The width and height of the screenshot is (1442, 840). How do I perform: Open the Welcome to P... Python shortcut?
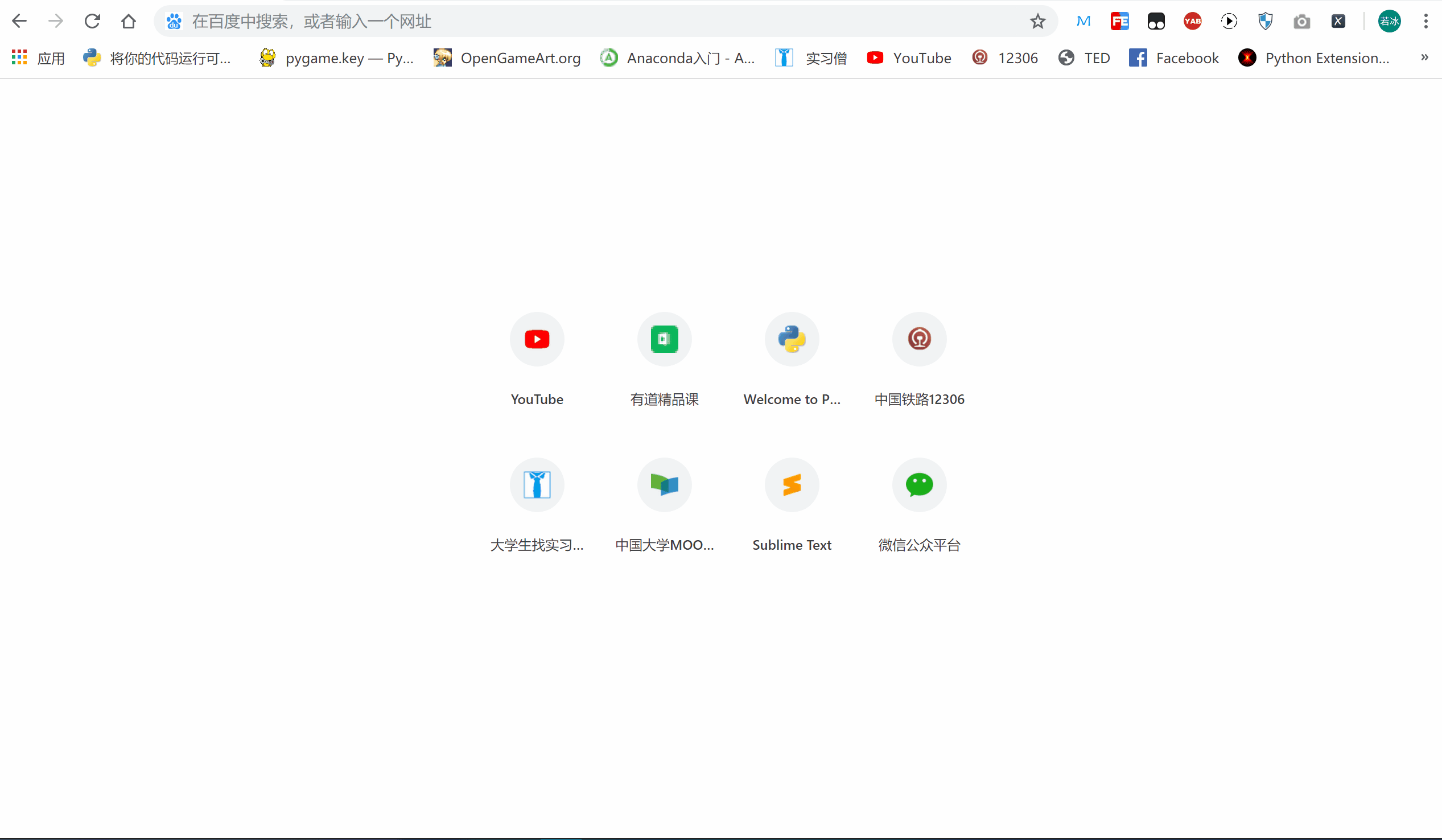coord(792,359)
